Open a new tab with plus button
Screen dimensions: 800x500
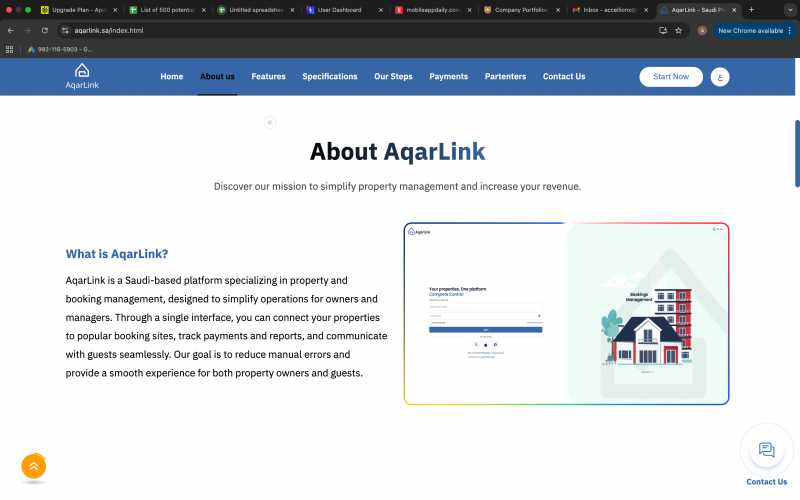coord(751,10)
